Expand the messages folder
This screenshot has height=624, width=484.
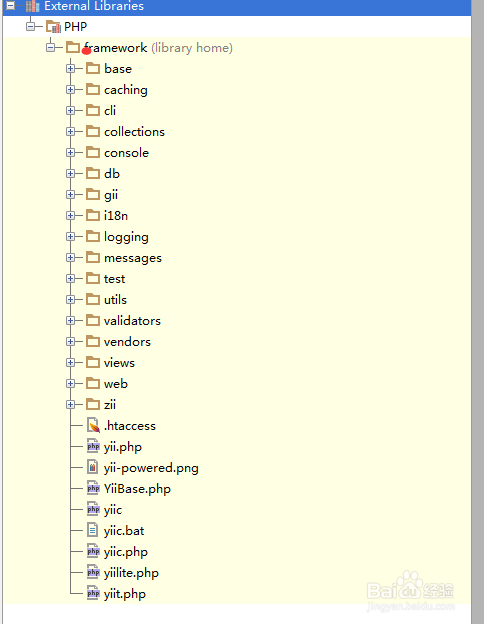point(70,258)
